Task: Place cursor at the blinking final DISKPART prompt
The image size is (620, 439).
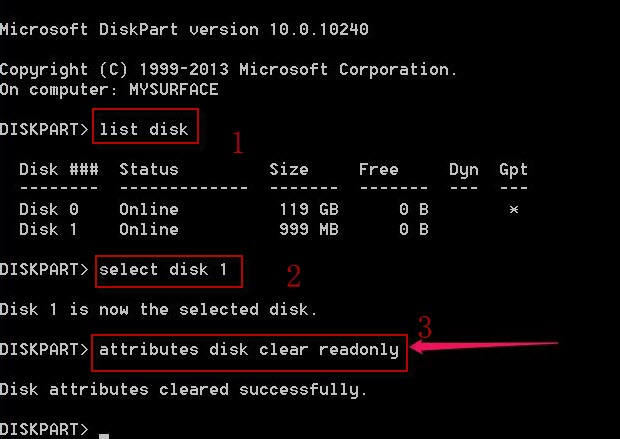Action: coord(104,432)
